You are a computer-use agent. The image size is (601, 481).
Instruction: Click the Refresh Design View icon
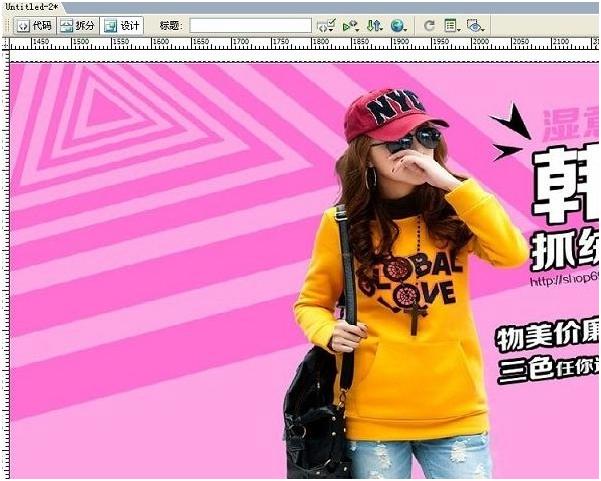tap(429, 25)
